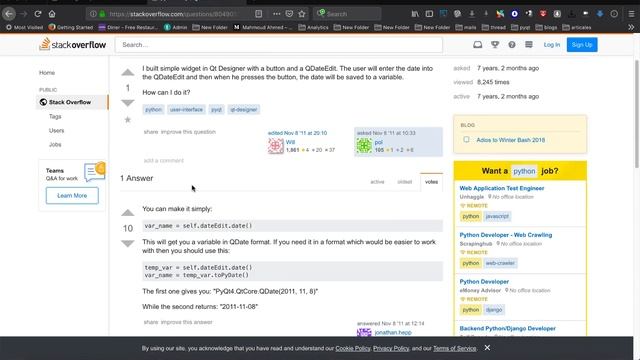The image size is (640, 360).
Task: Open the achievements trophy icon
Action: click(x=495, y=44)
